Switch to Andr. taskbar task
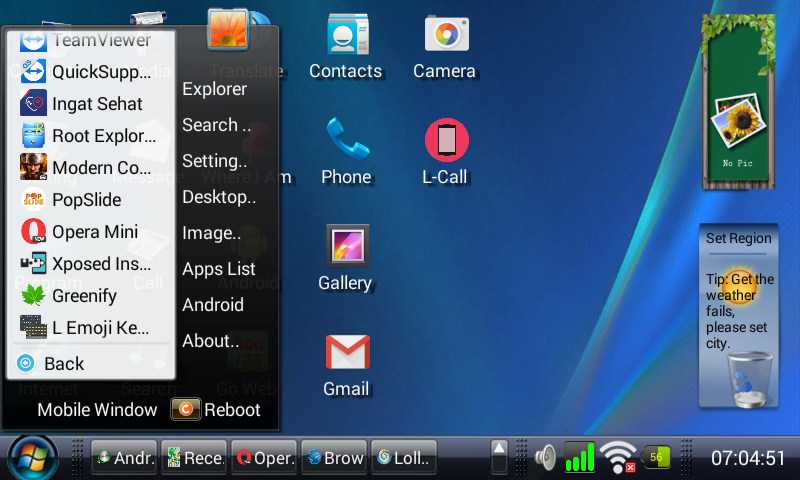Image resolution: width=800 pixels, height=480 pixels. coord(124,458)
